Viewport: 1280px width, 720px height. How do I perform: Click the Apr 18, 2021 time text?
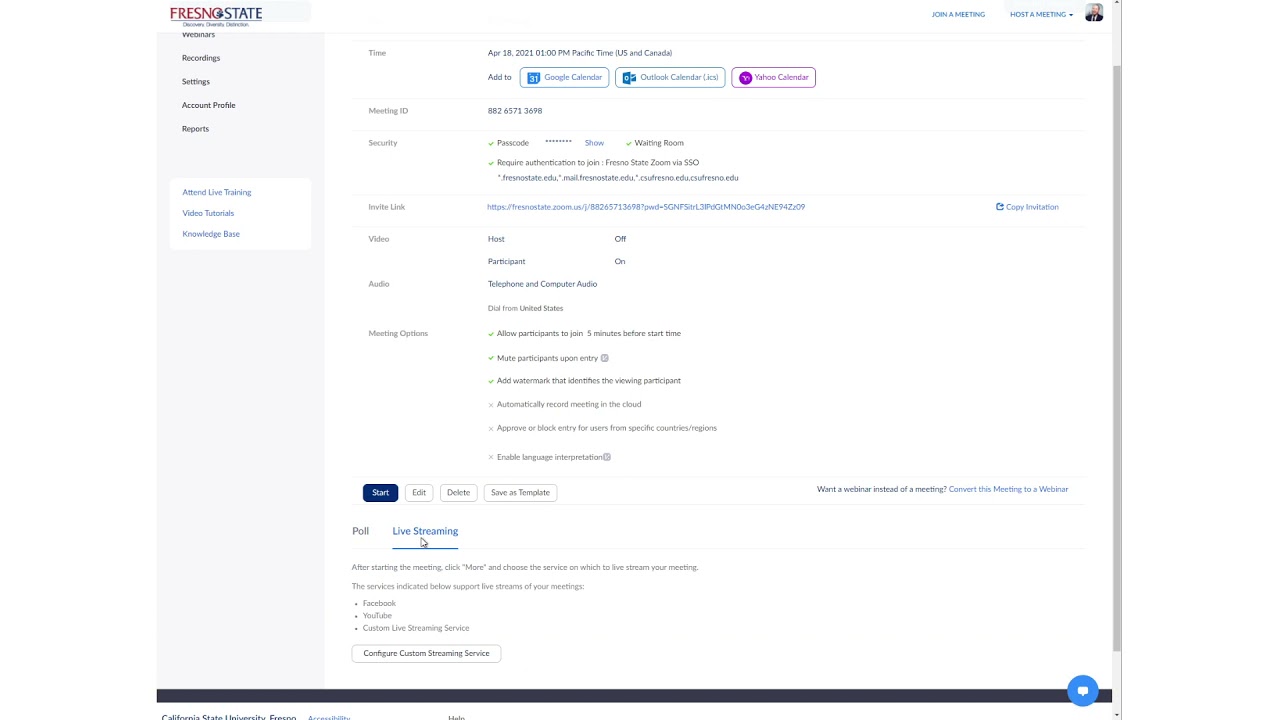pyautogui.click(x=580, y=53)
